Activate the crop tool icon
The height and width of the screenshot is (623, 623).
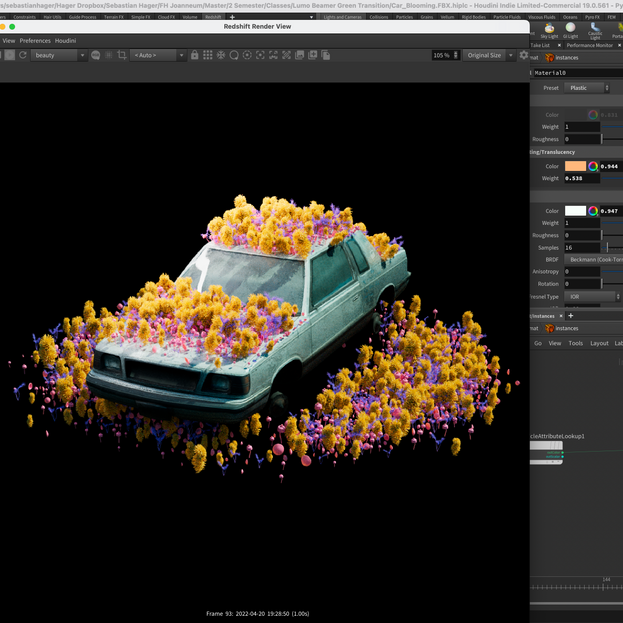click(x=122, y=55)
